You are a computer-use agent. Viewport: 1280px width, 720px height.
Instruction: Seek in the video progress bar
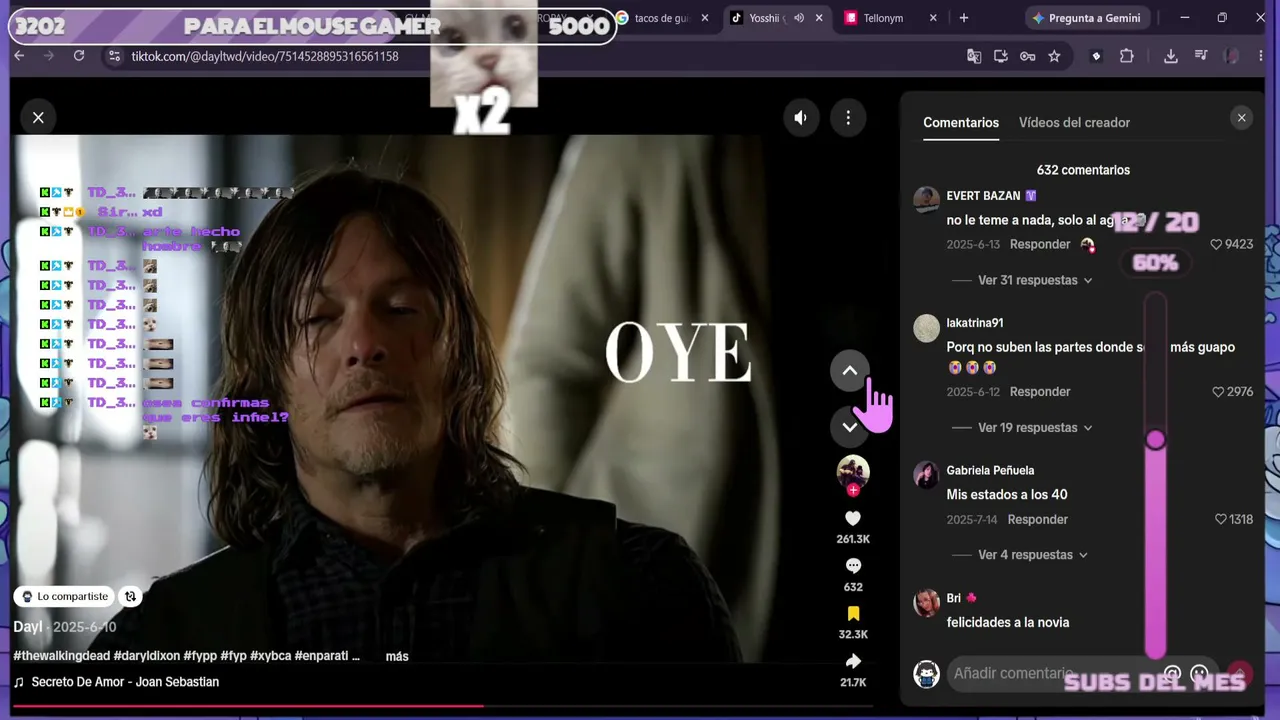(x=443, y=706)
